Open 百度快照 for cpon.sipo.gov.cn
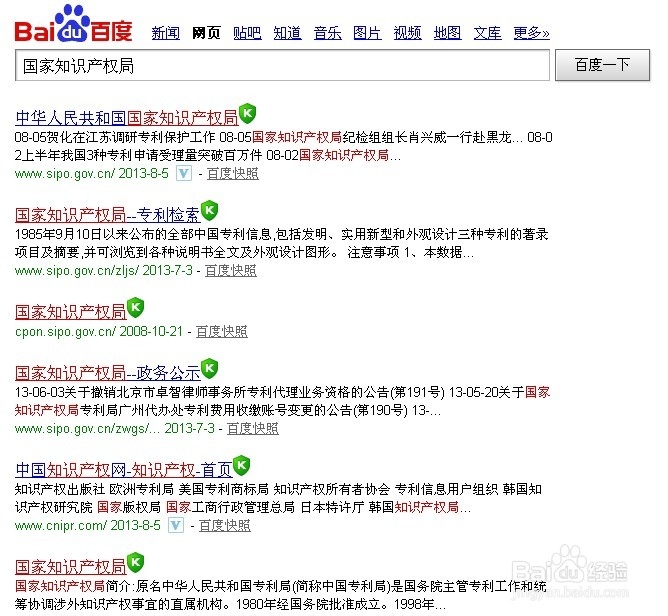Viewport: 668px width, 616px height. 222,331
